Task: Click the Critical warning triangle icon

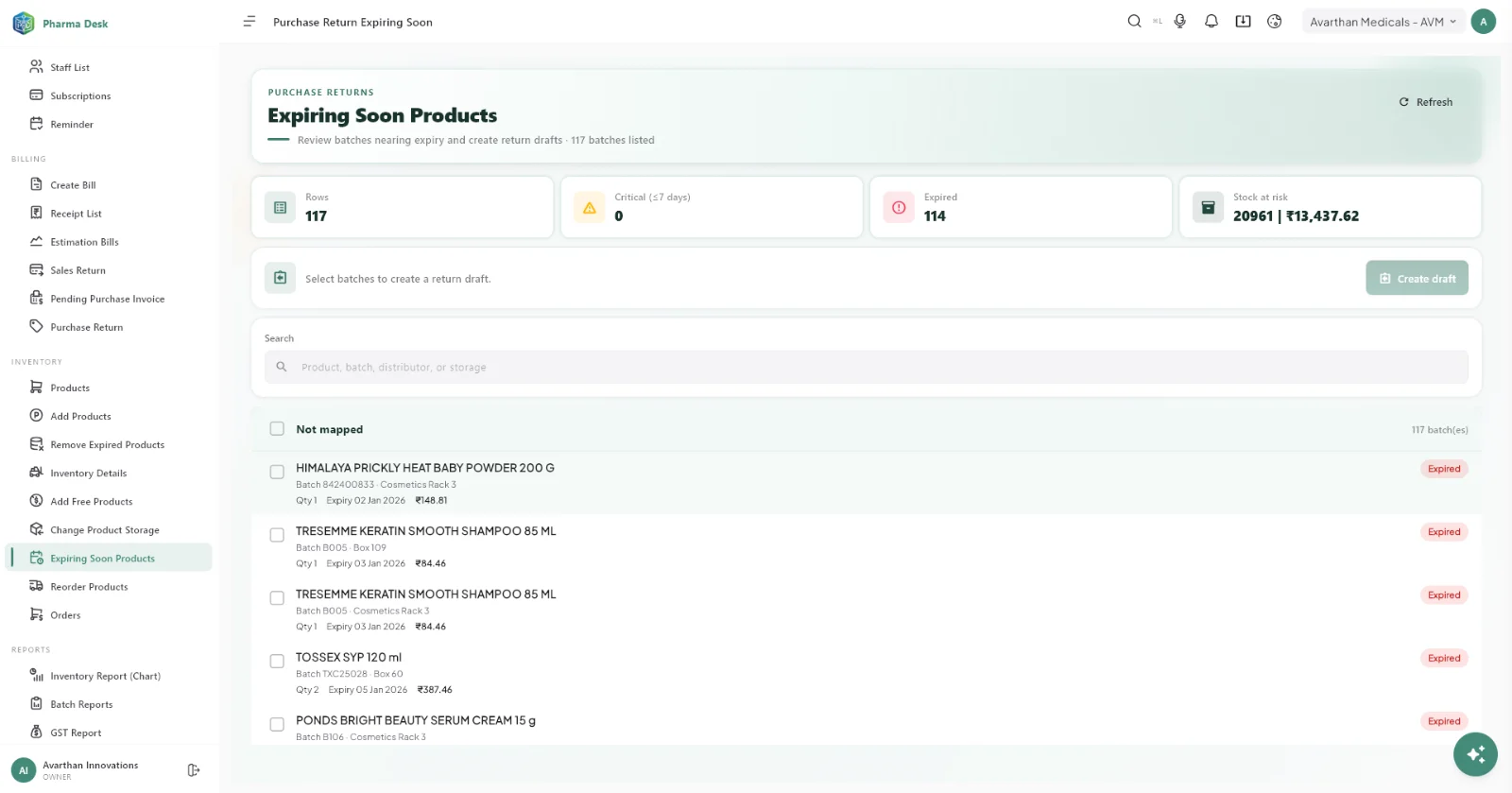Action: 590,207
